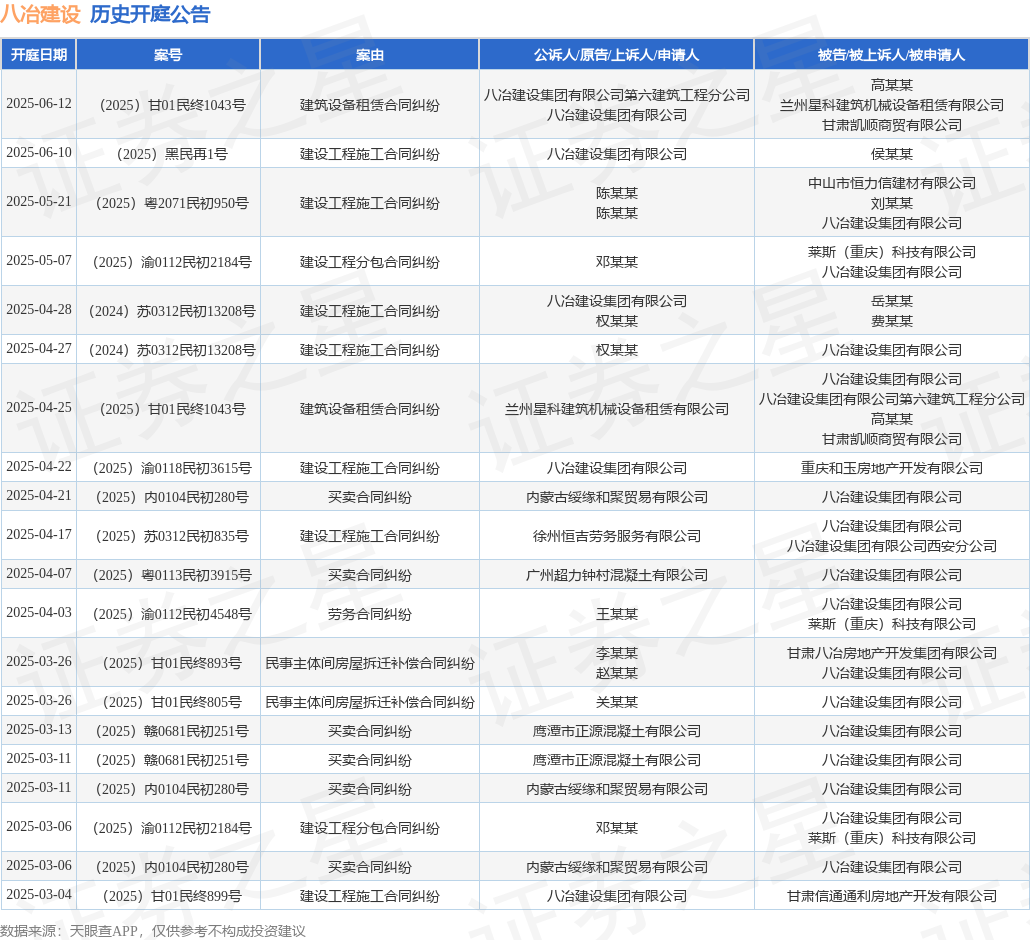Select the 案号 column header
This screenshot has height=940, width=1030.
[x=168, y=55]
